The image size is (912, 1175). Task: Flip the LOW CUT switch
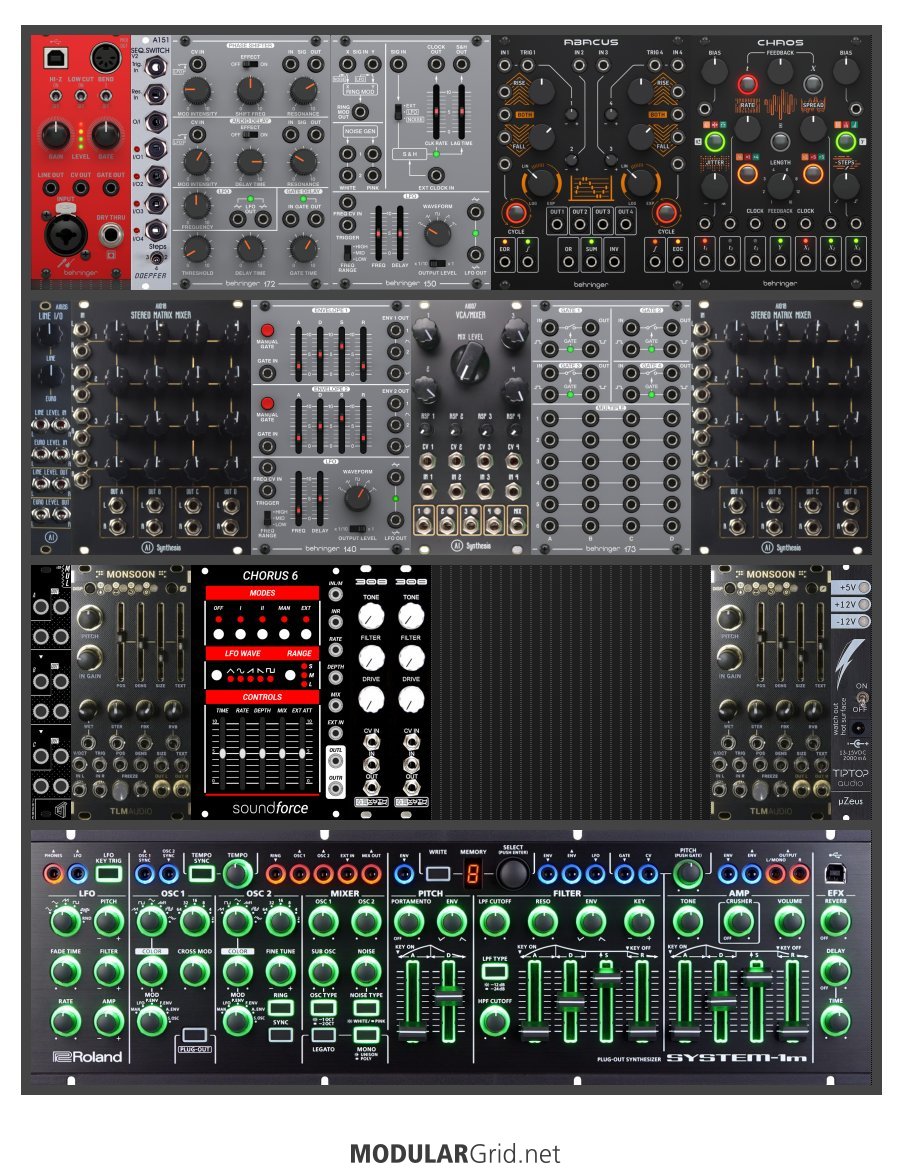pos(80,97)
